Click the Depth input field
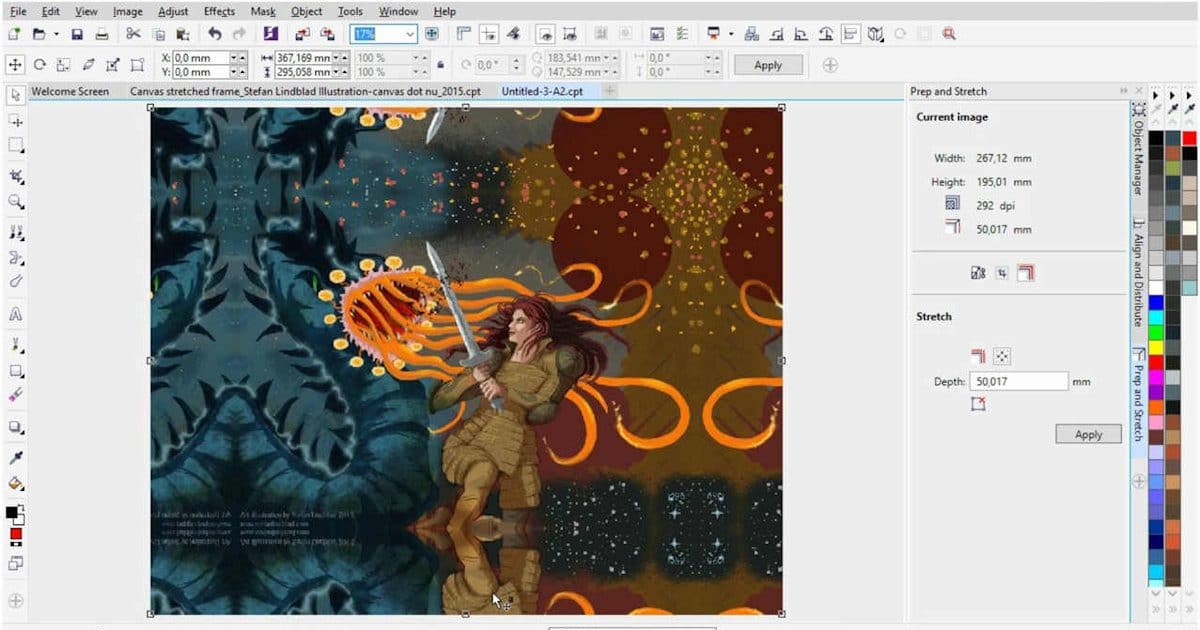 click(1018, 381)
